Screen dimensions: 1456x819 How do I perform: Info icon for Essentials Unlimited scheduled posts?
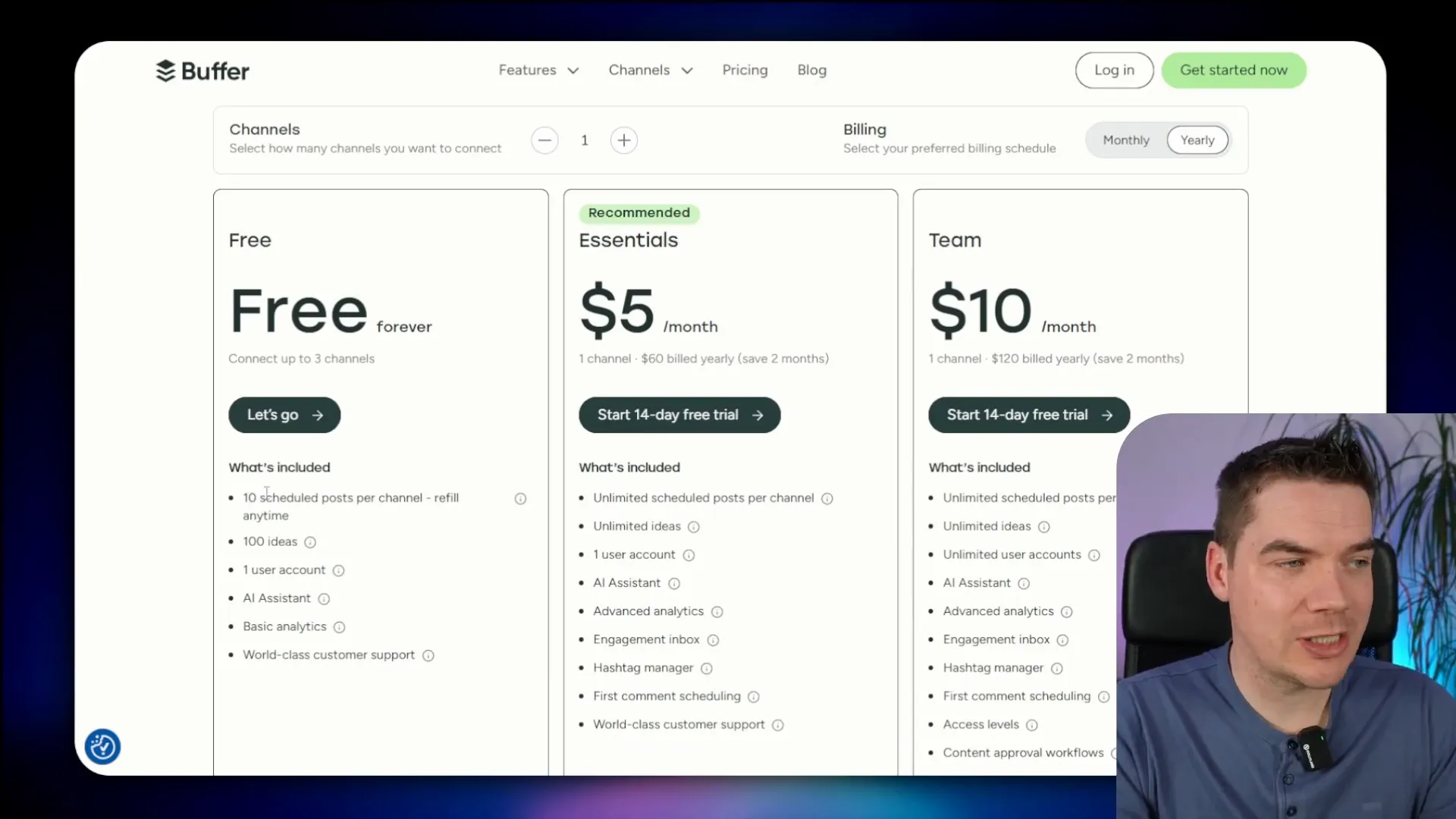(x=827, y=498)
